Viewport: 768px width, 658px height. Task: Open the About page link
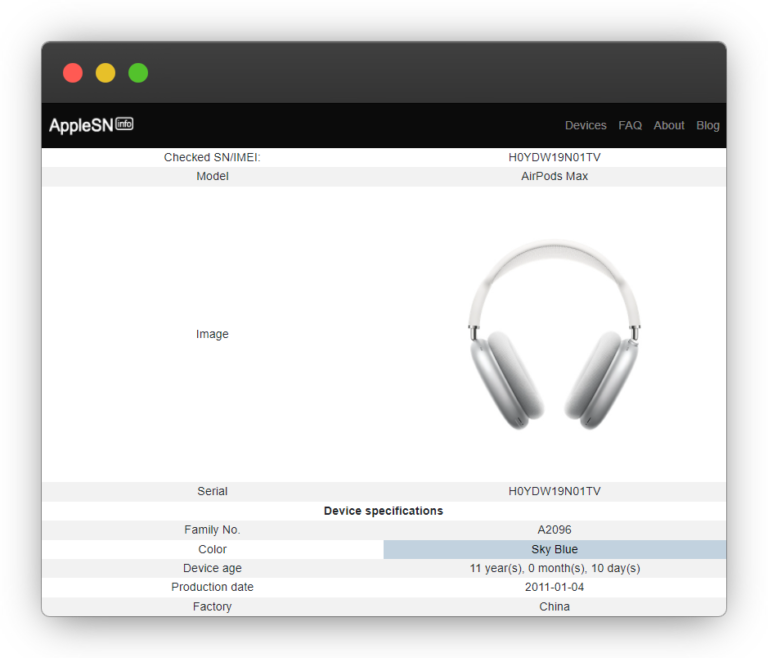[669, 125]
